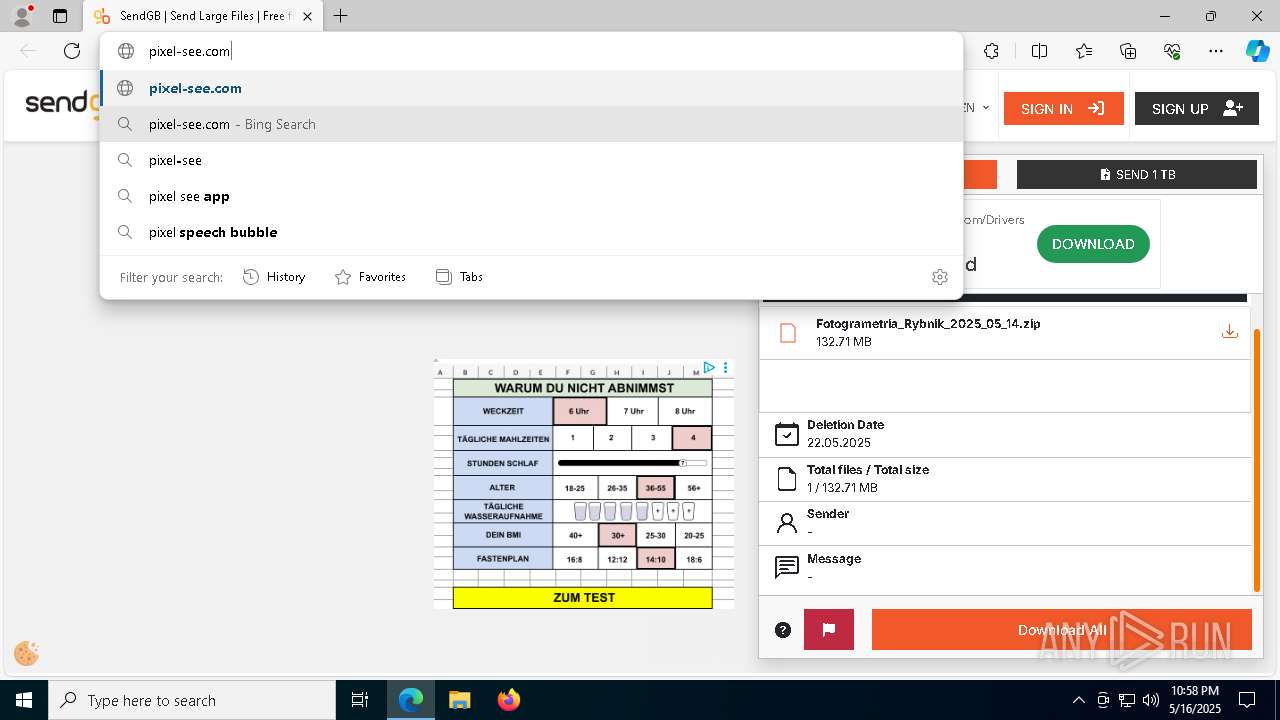
Task: Download Fotogrametria_Rybnik zip file icon
Action: [1230, 332]
